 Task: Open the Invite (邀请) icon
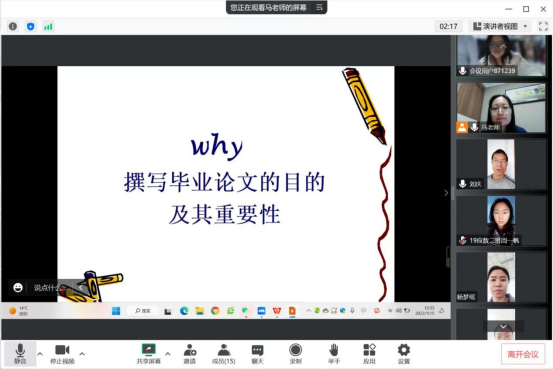pyautogui.click(x=190, y=354)
